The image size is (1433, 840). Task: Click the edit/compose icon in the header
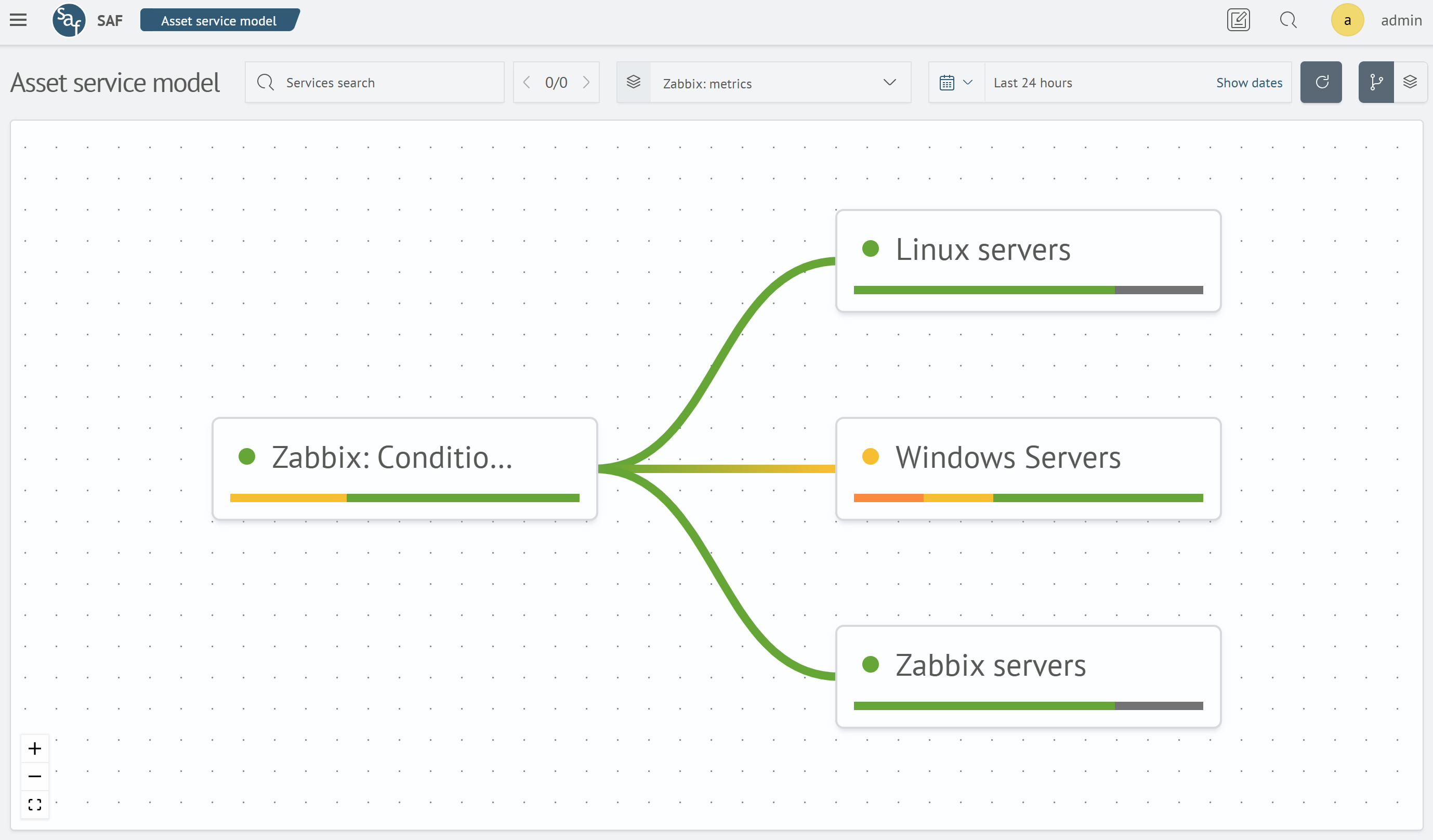pos(1239,20)
